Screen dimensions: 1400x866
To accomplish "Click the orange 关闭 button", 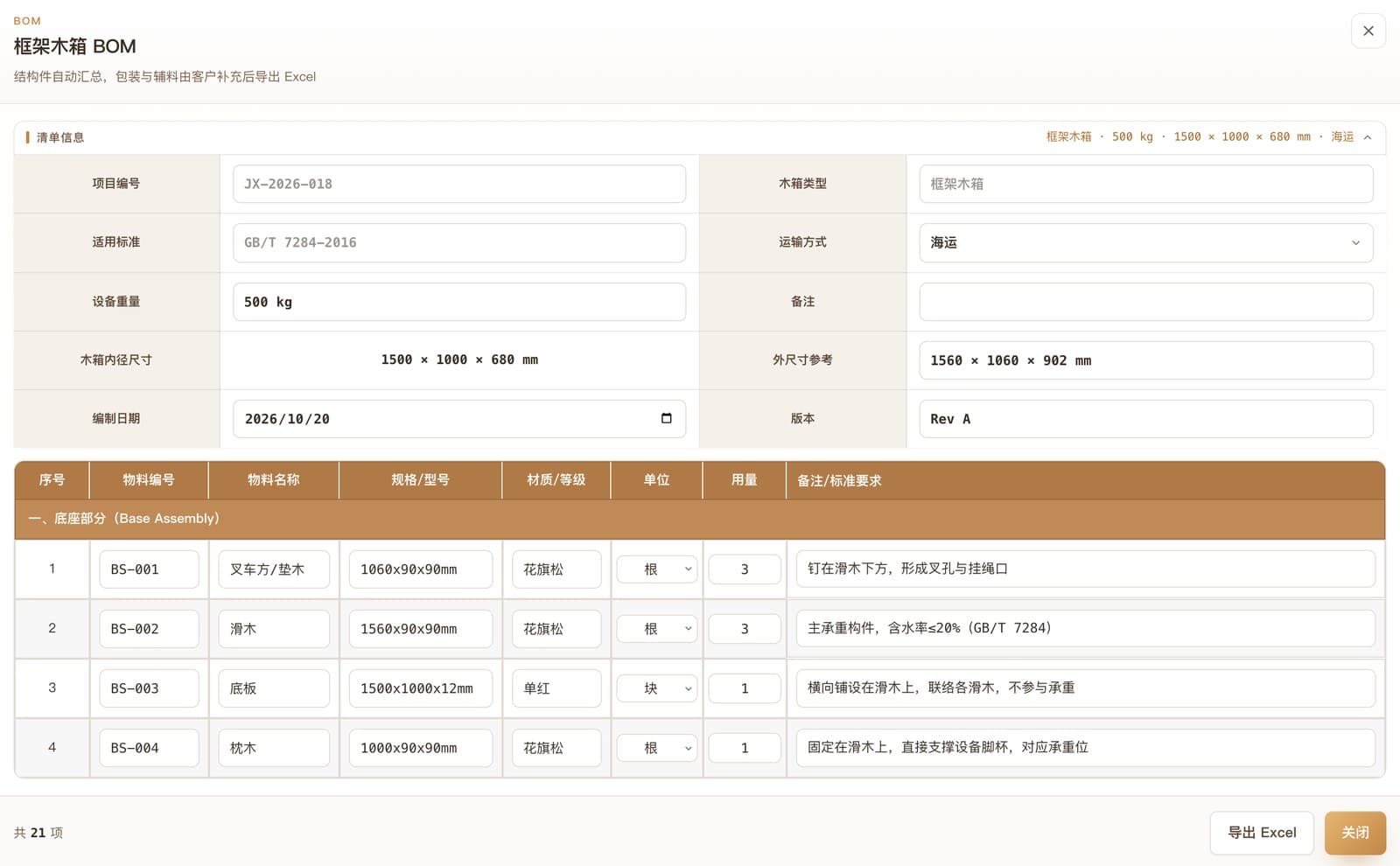I will coord(1354,833).
